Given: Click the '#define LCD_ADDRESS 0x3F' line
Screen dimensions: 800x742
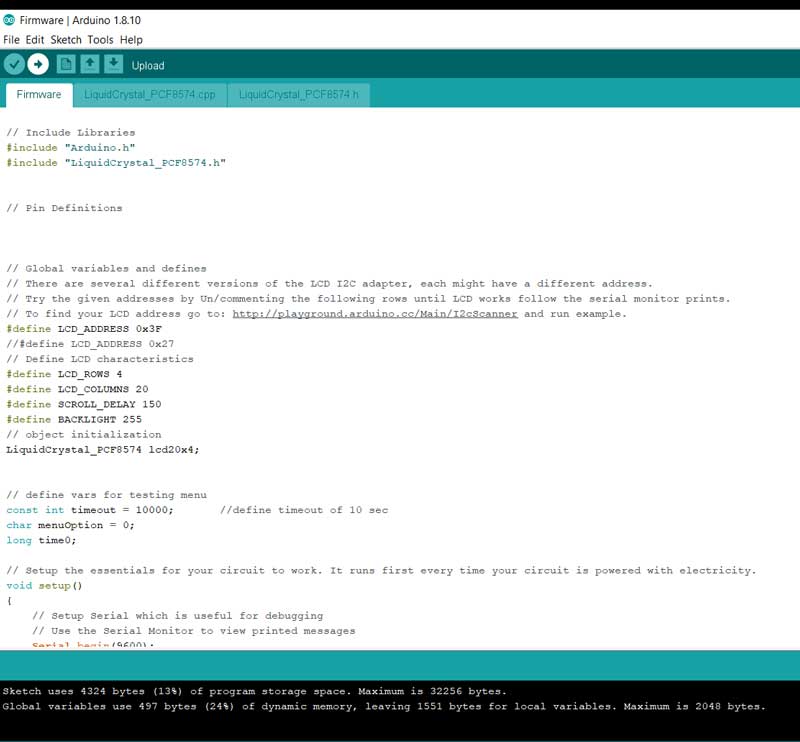Looking at the screenshot, I should point(84,329).
